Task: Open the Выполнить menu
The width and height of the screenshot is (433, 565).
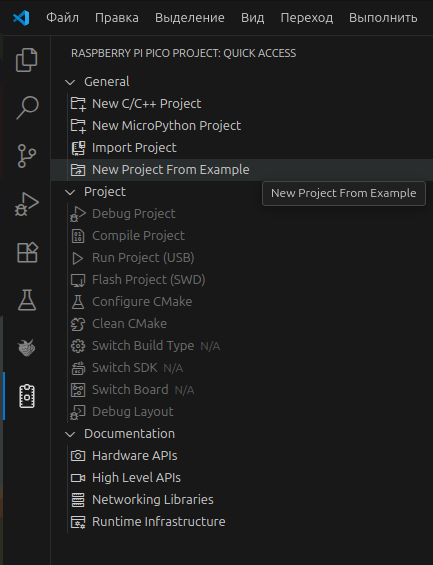Action: [x=383, y=18]
